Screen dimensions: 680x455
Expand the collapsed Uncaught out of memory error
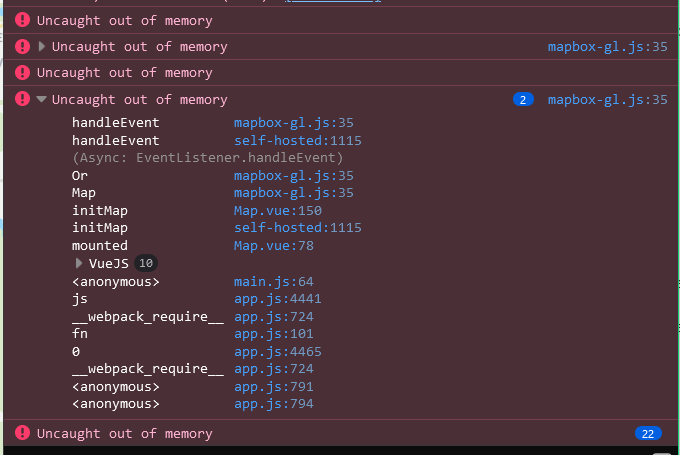click(42, 46)
